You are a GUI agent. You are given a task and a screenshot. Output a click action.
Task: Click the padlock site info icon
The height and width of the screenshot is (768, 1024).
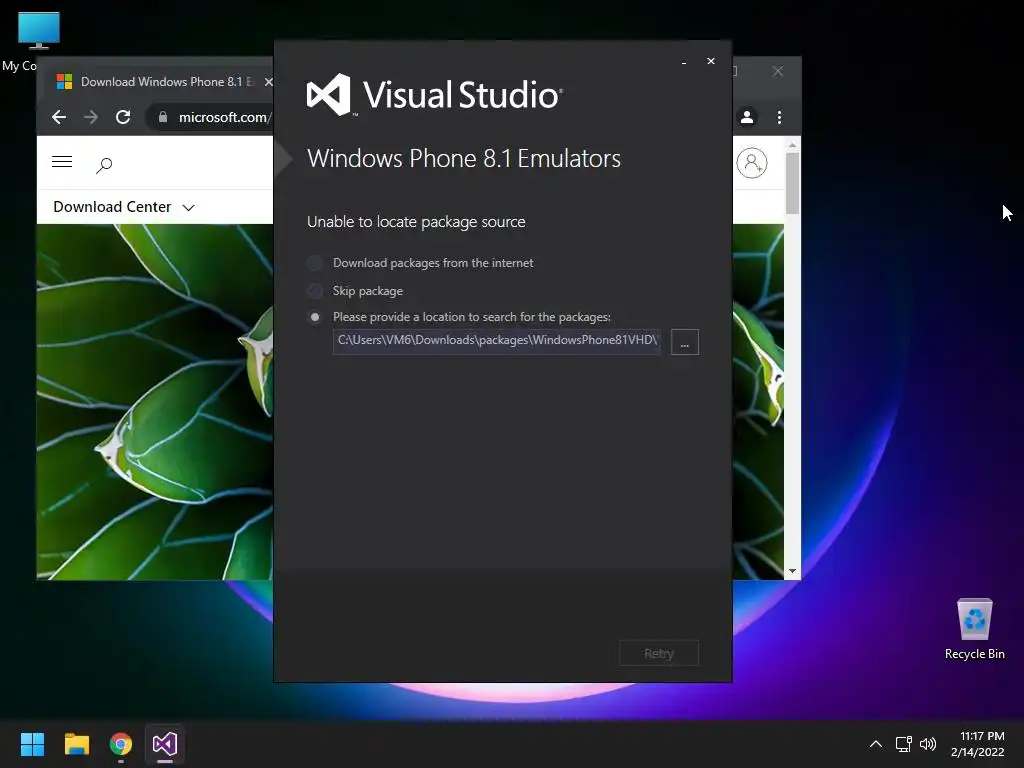tap(163, 117)
